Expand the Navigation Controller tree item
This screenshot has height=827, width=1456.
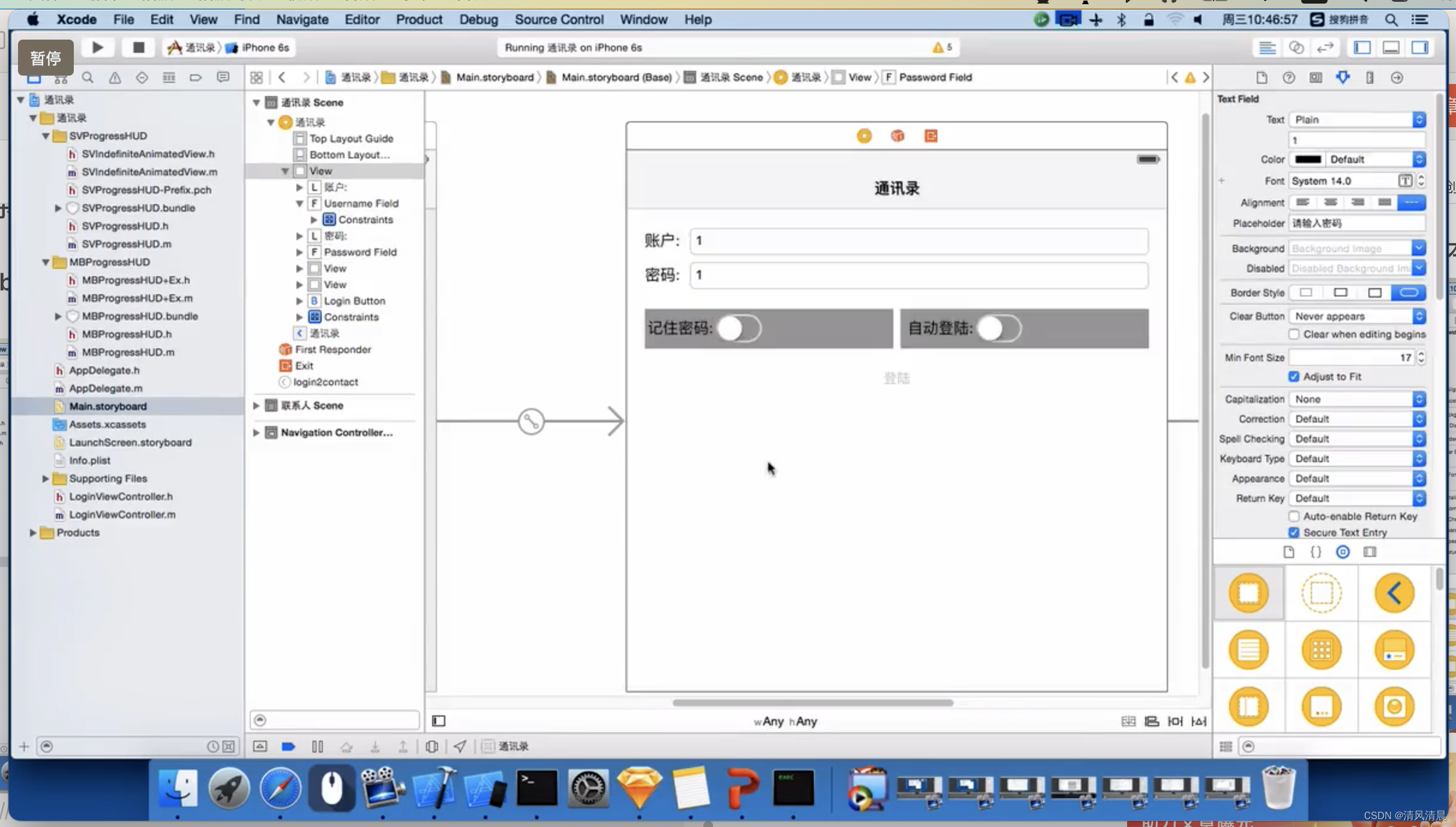pos(257,432)
